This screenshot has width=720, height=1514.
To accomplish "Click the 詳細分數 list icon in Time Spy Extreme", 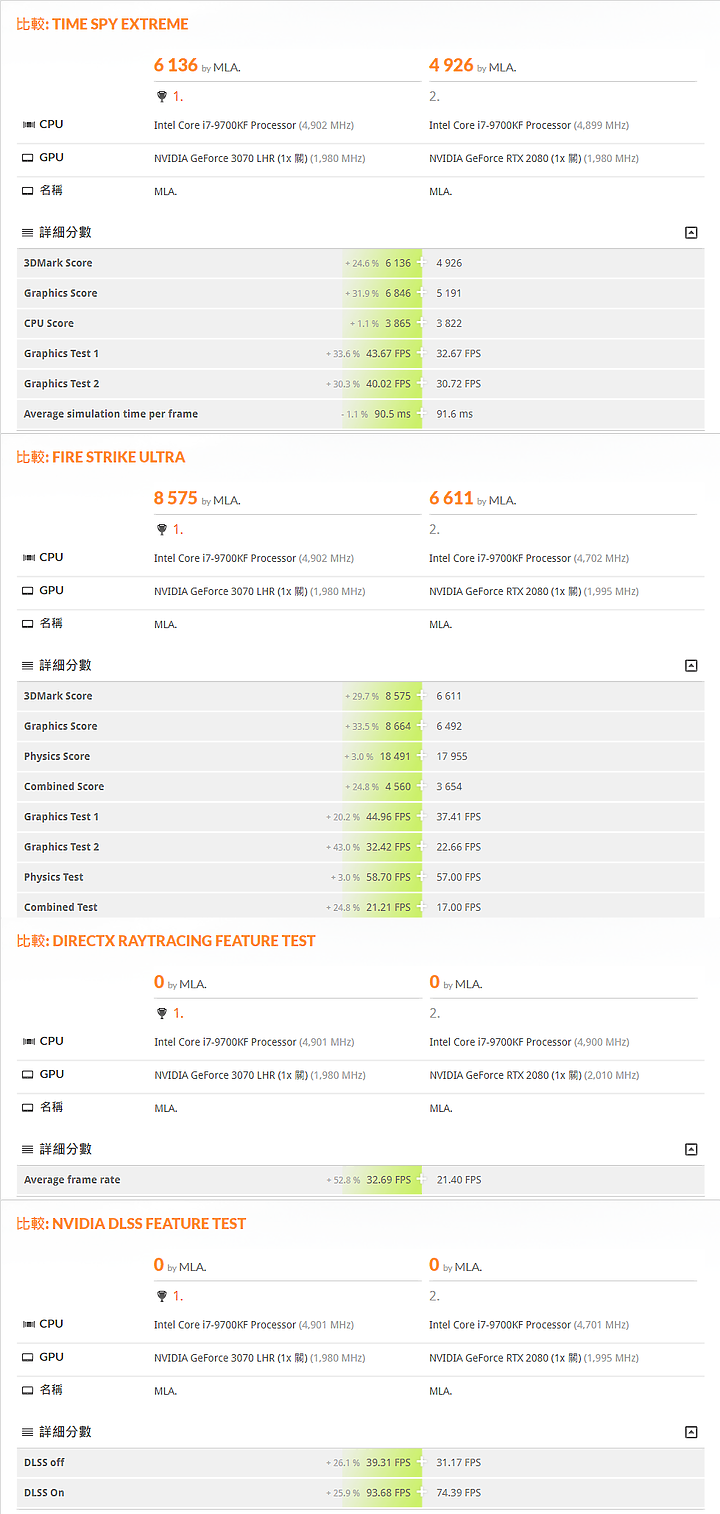I will coord(28,233).
